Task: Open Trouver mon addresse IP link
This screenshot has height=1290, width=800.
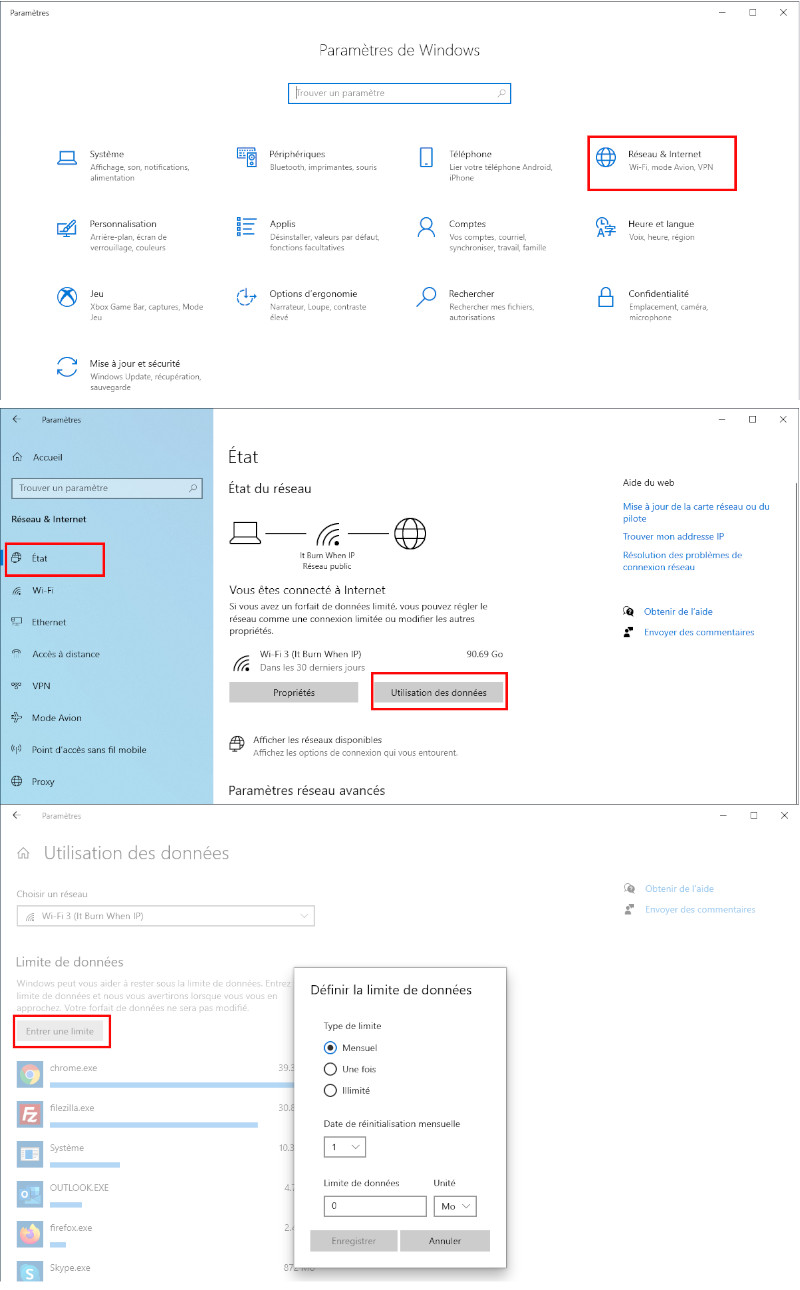Action: [x=673, y=537]
